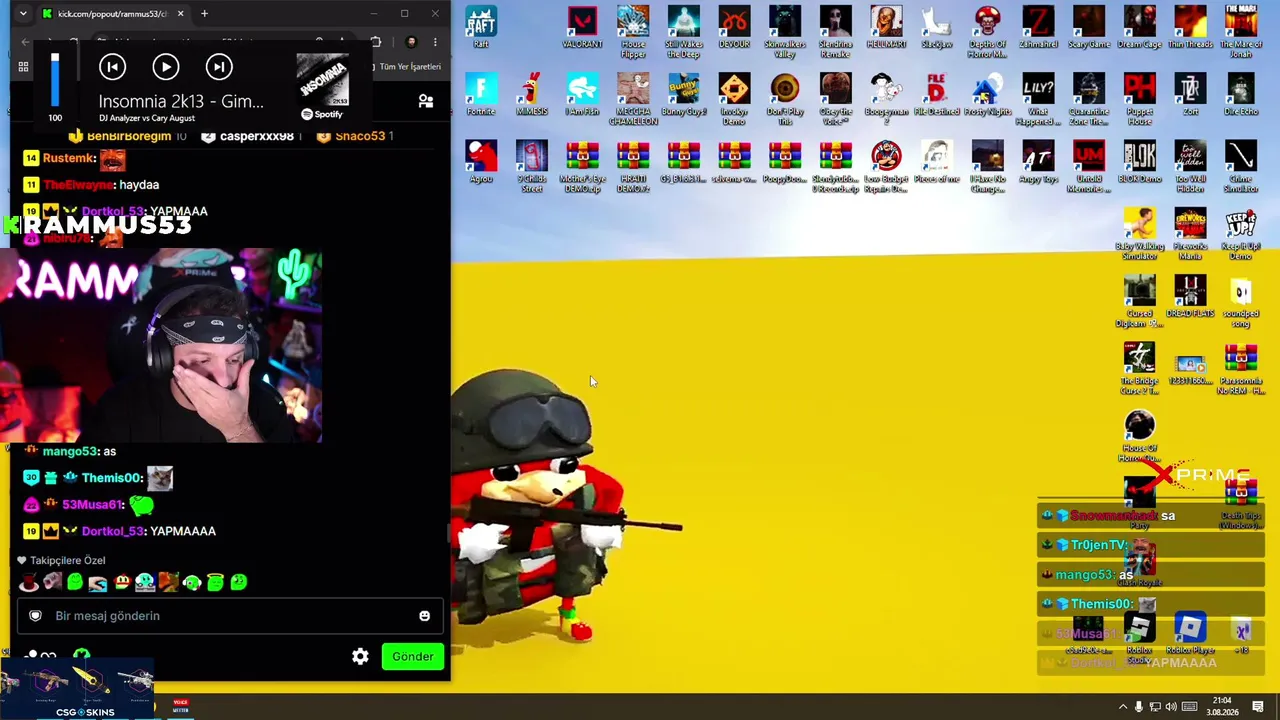Skip to next track in media overlay
The image size is (1280, 720).
tap(219, 67)
